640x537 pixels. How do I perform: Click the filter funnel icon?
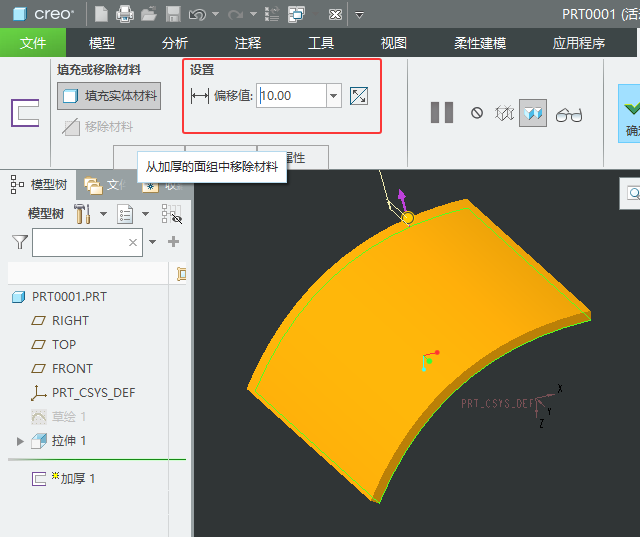coord(20,242)
